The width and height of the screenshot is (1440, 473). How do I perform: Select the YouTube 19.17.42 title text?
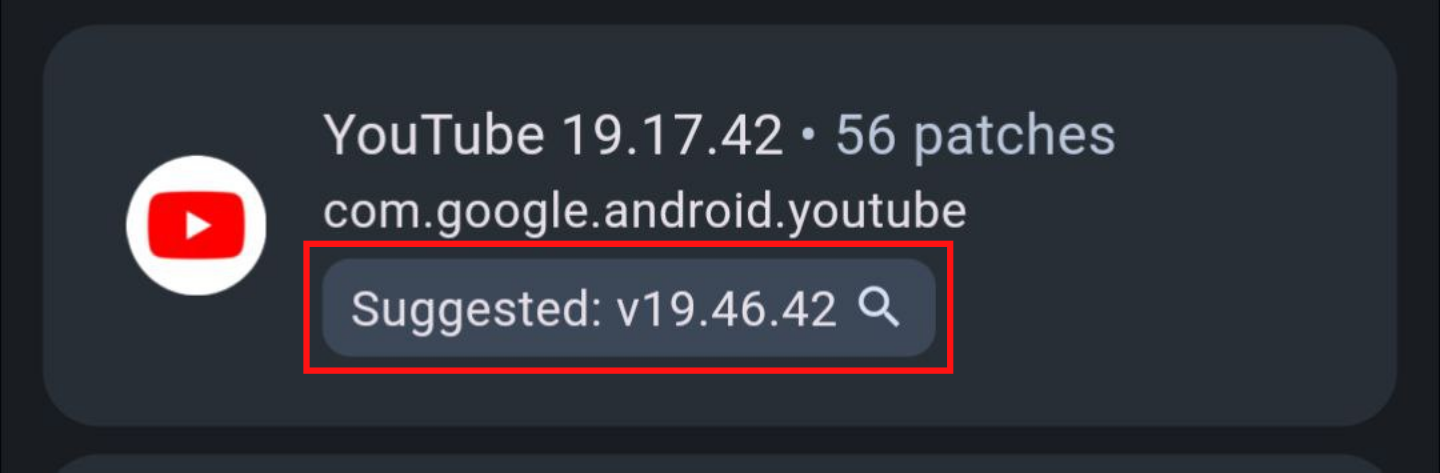point(553,135)
